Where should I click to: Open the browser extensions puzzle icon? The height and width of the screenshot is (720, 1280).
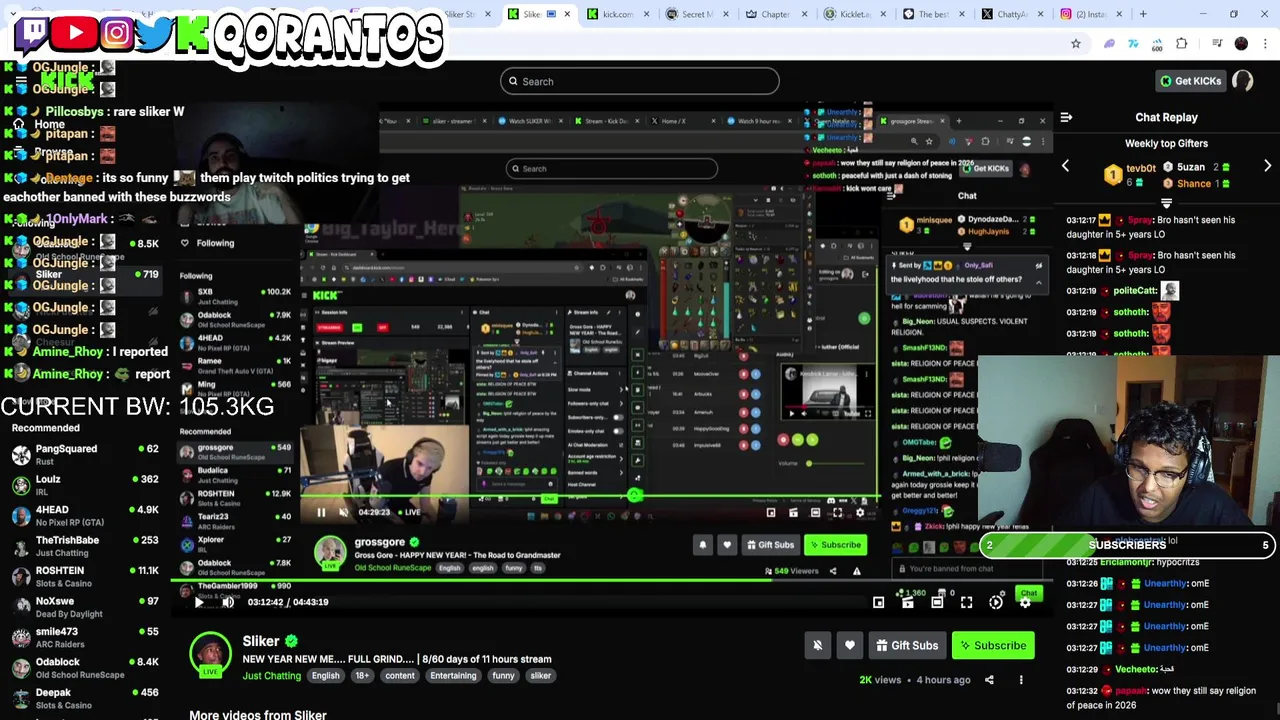[1182, 44]
